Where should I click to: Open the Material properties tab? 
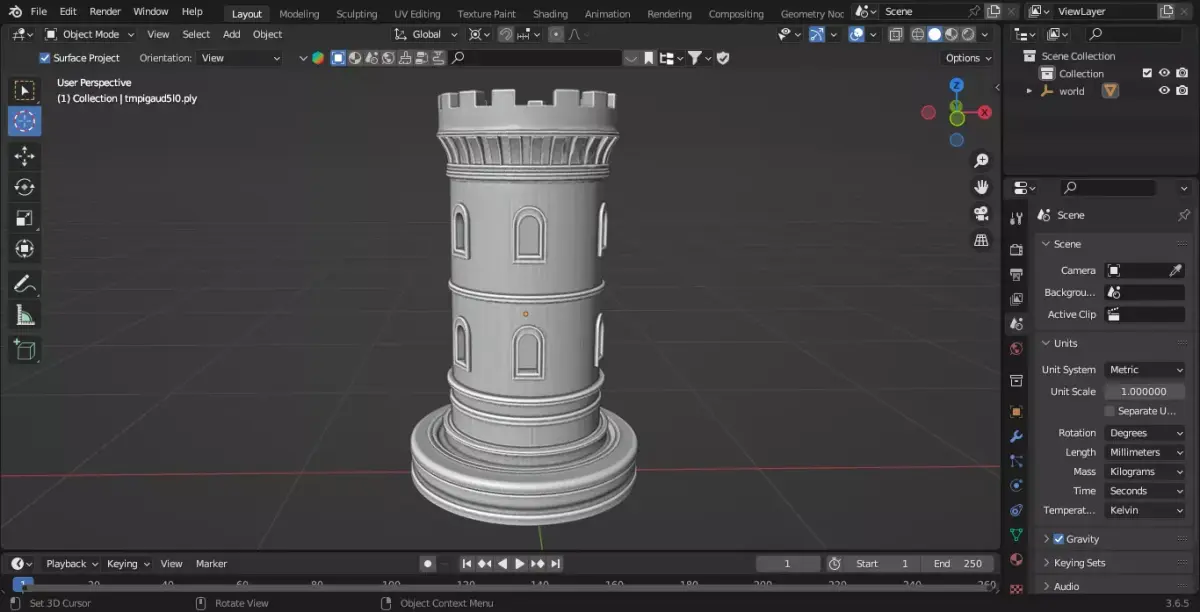[1016, 560]
